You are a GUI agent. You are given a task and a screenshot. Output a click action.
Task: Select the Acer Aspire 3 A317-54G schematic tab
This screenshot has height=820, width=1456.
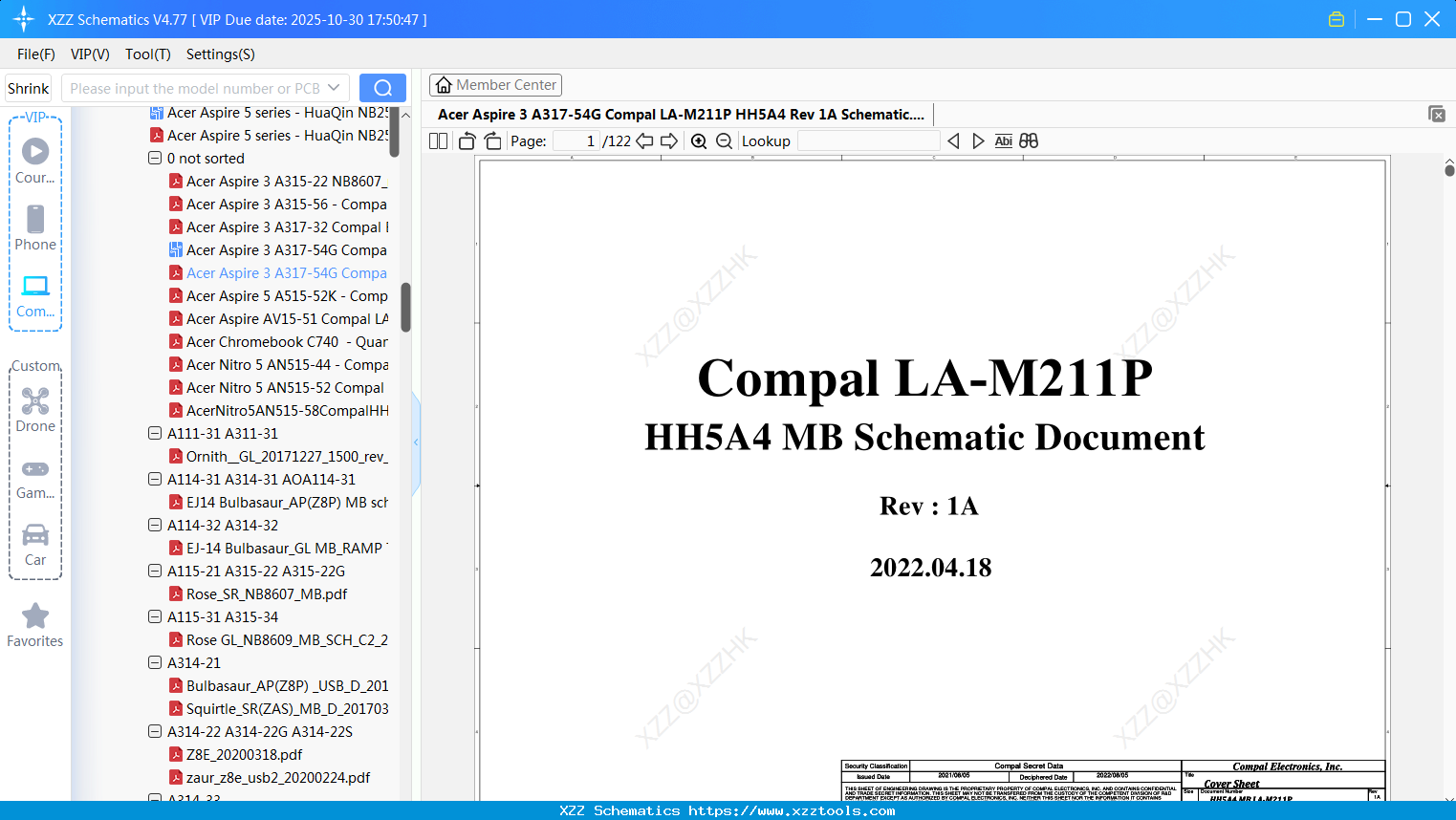(681, 115)
